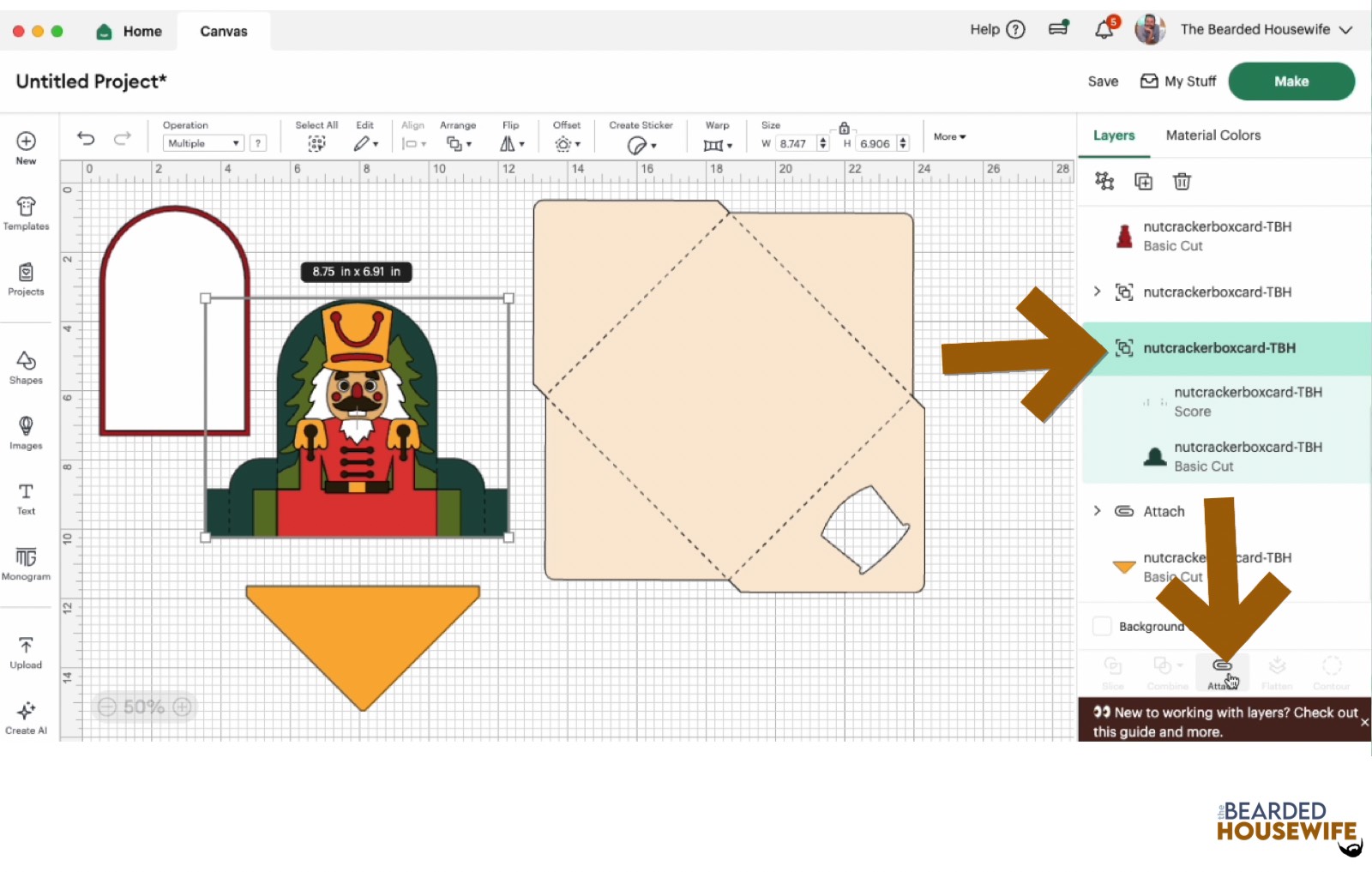The height and width of the screenshot is (872, 1372).
Task: Toggle the size lock aspect ratio
Action: pos(844,128)
